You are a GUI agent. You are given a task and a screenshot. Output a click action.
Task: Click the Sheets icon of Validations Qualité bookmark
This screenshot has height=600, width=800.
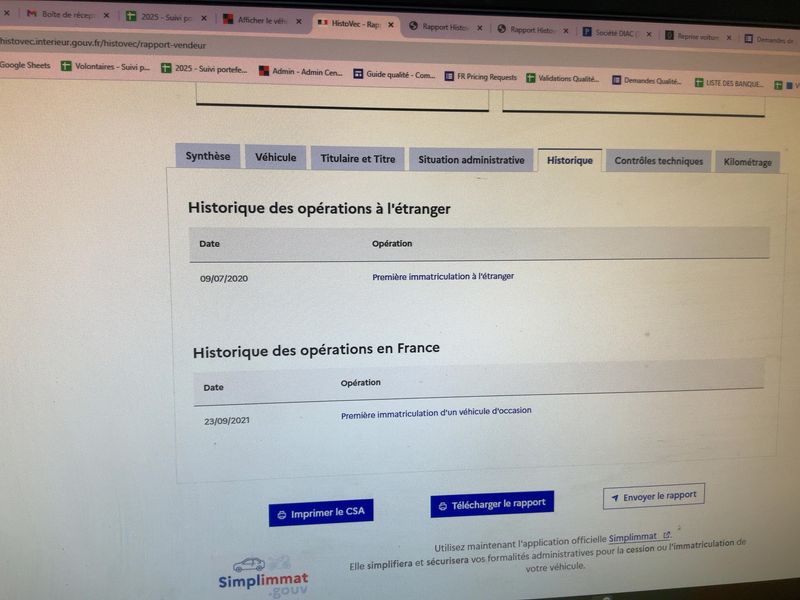tap(531, 78)
